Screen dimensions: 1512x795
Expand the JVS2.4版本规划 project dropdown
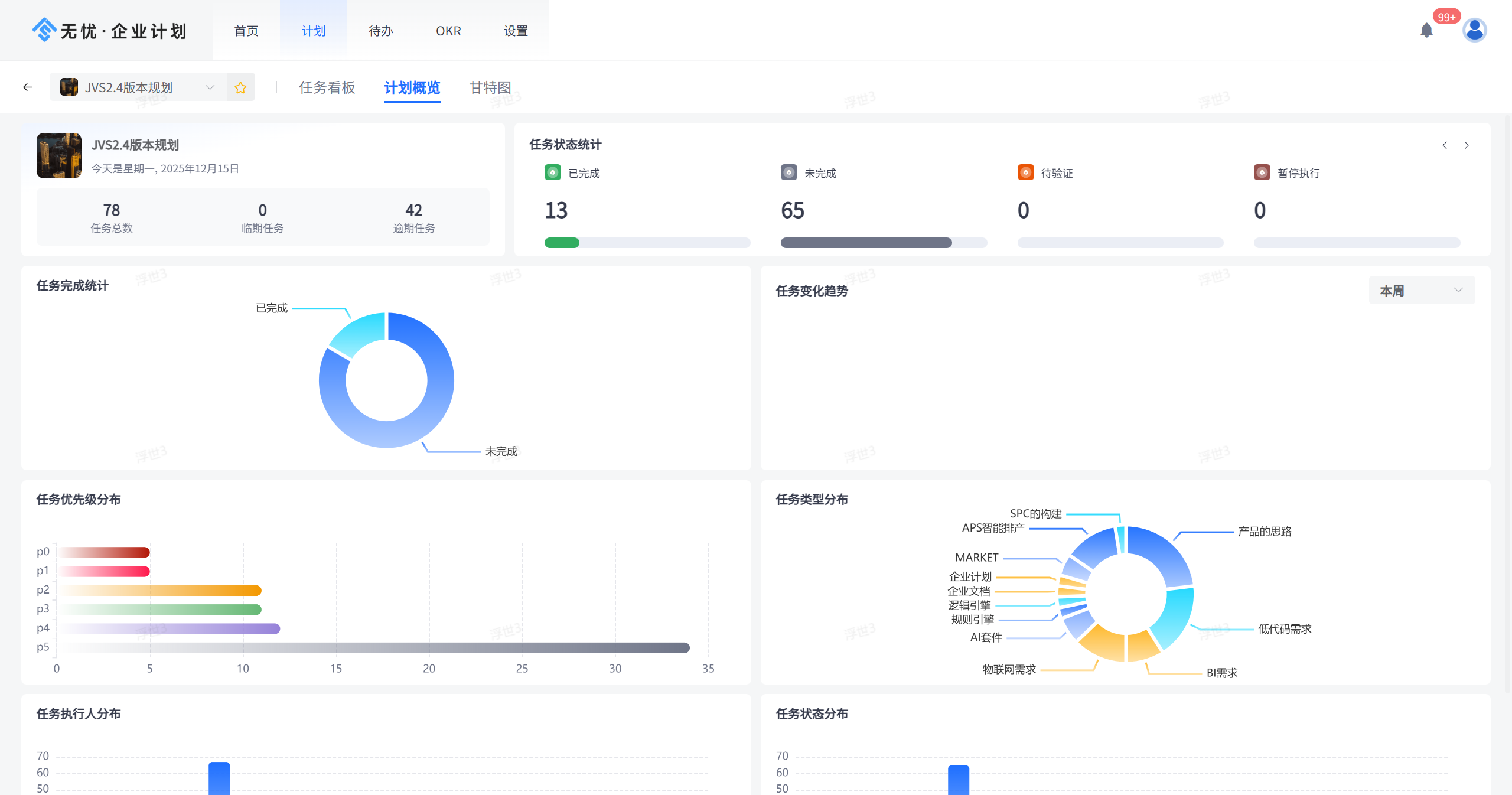pyautogui.click(x=210, y=87)
